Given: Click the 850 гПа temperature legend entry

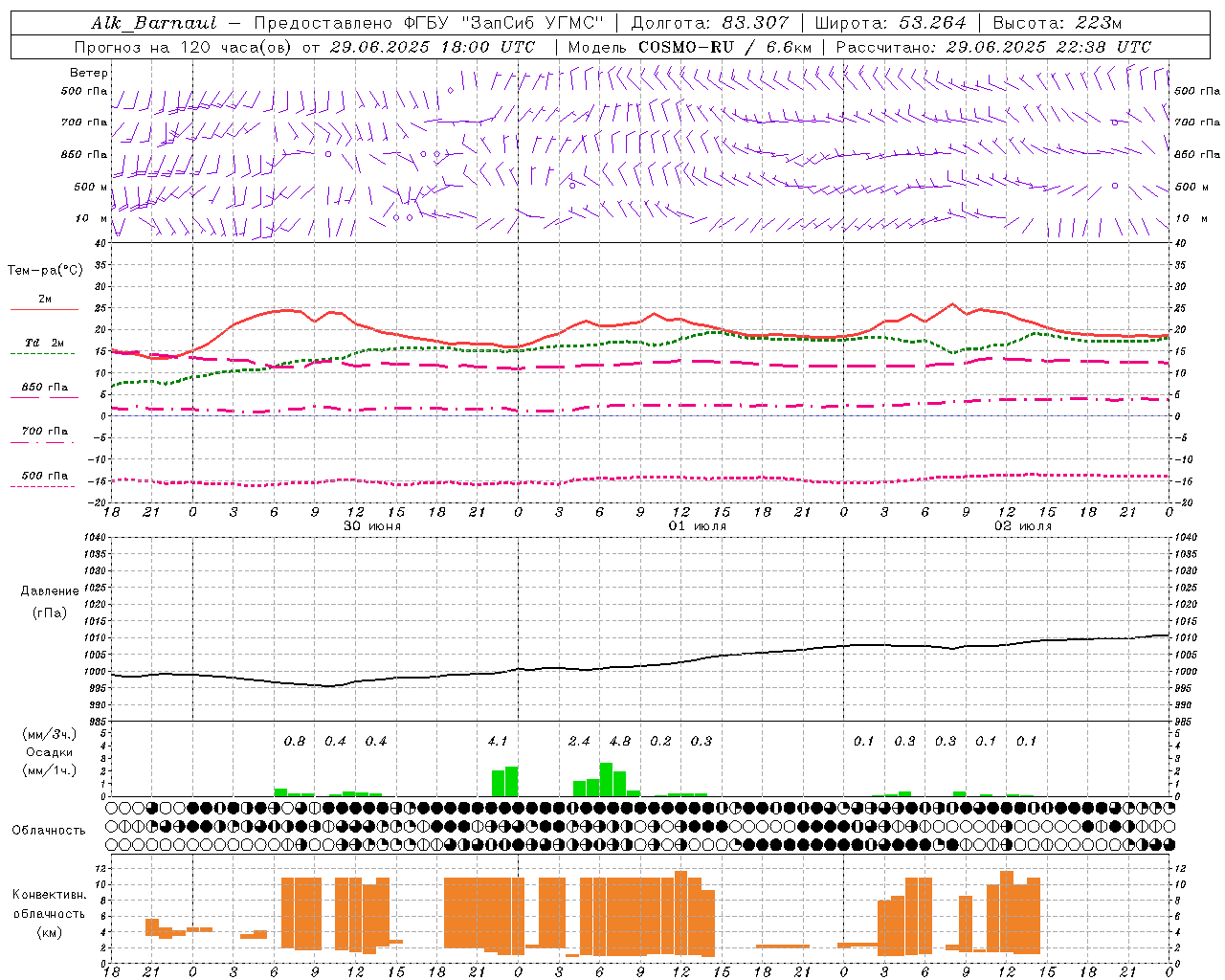Looking at the screenshot, I should [x=44, y=388].
